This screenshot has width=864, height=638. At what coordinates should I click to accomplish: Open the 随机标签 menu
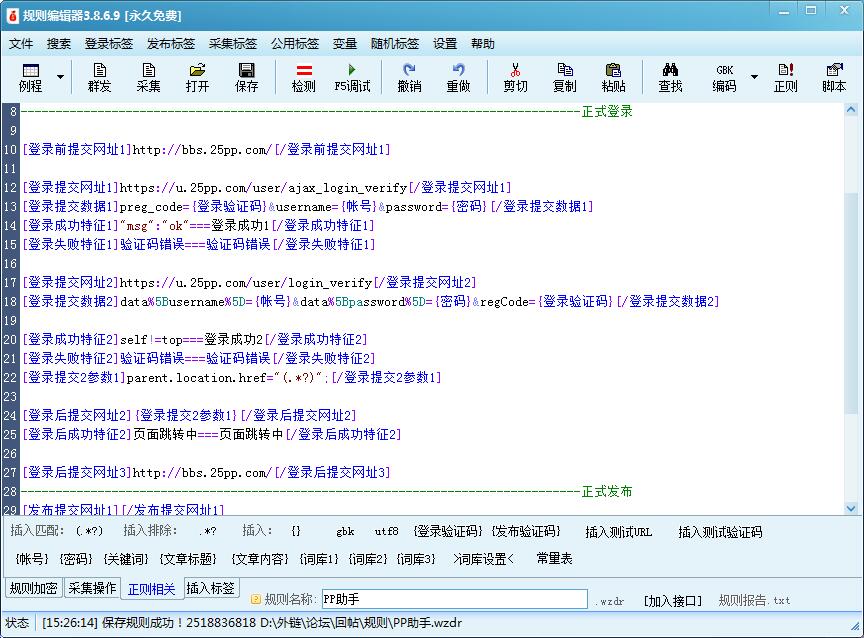pyautogui.click(x=394, y=44)
